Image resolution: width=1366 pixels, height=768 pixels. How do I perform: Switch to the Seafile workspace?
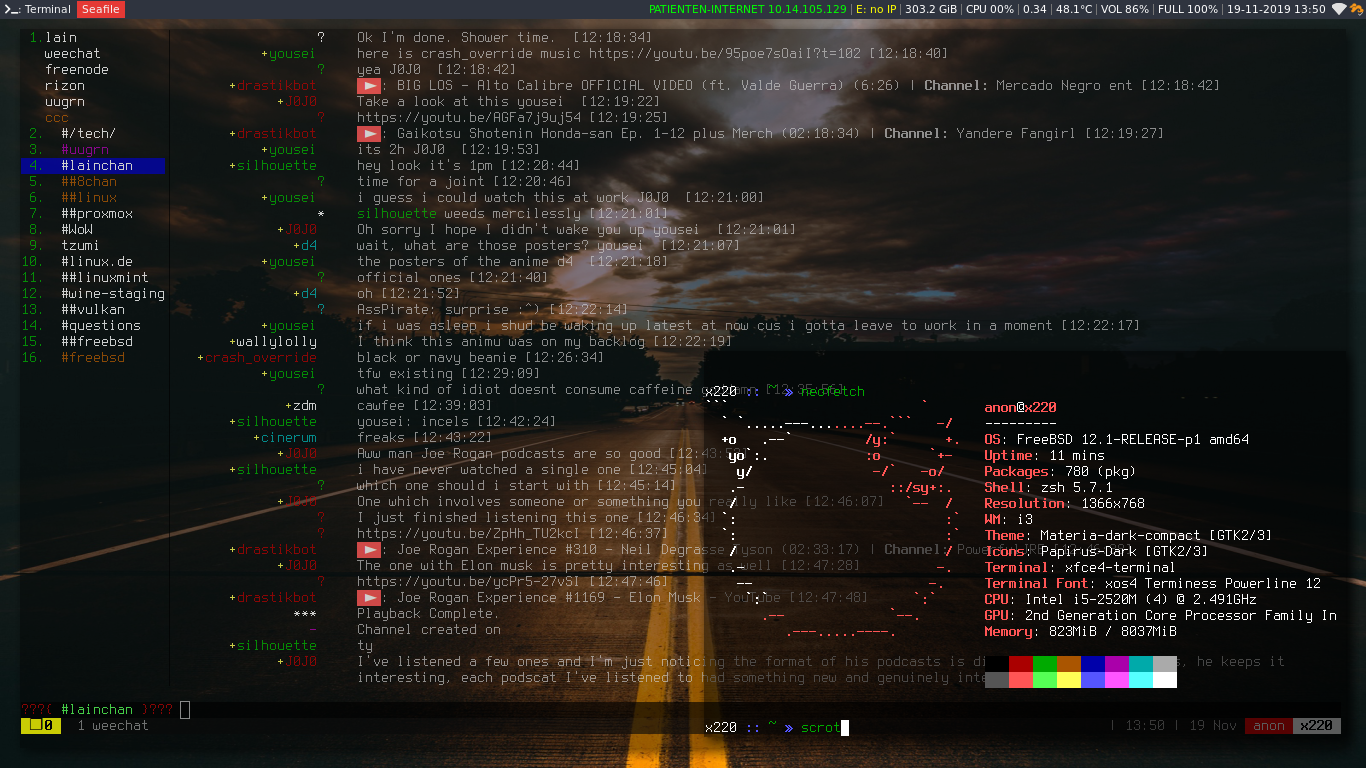click(101, 9)
